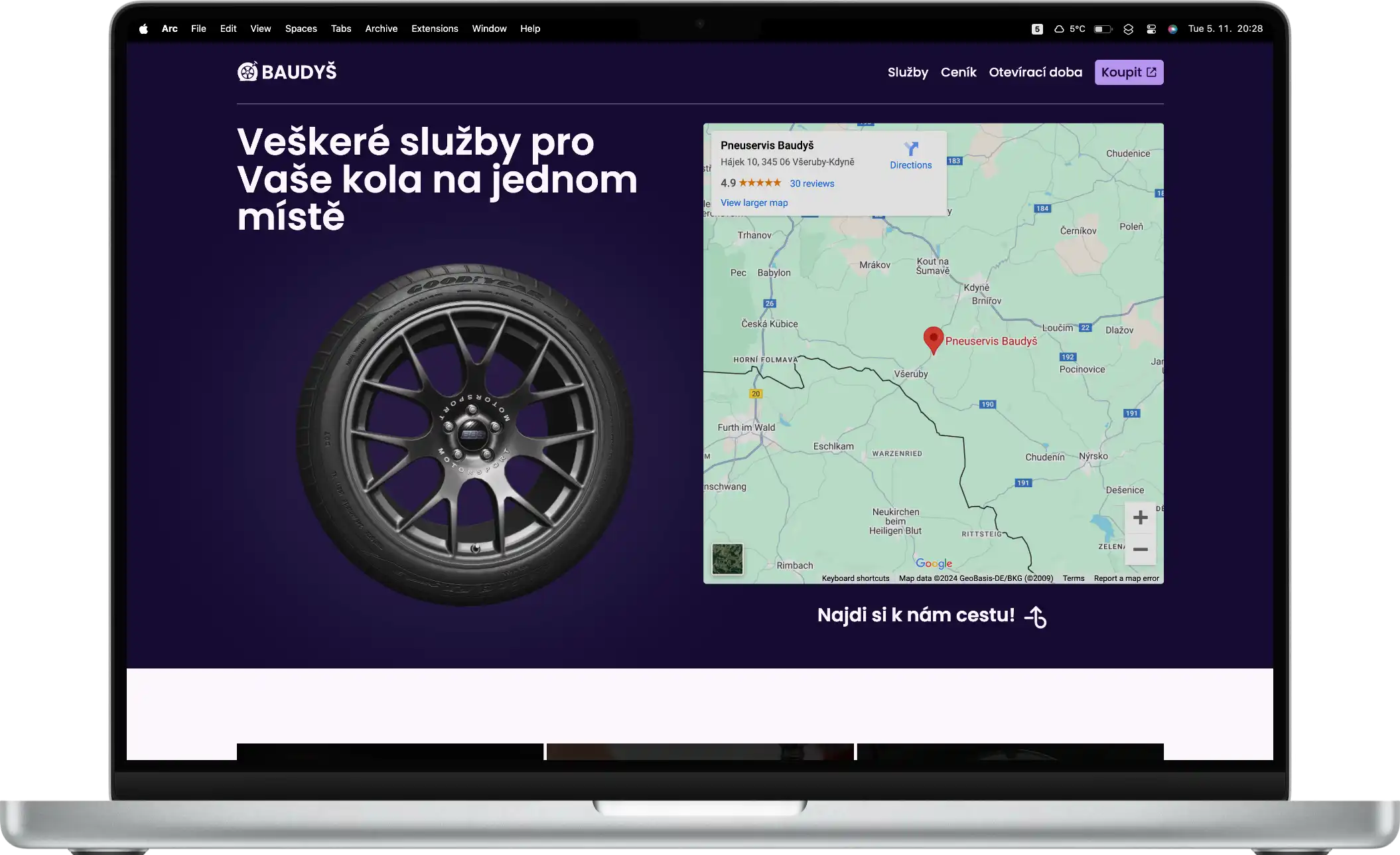Open the Spaces menu
This screenshot has width=1400, height=855.
point(301,29)
